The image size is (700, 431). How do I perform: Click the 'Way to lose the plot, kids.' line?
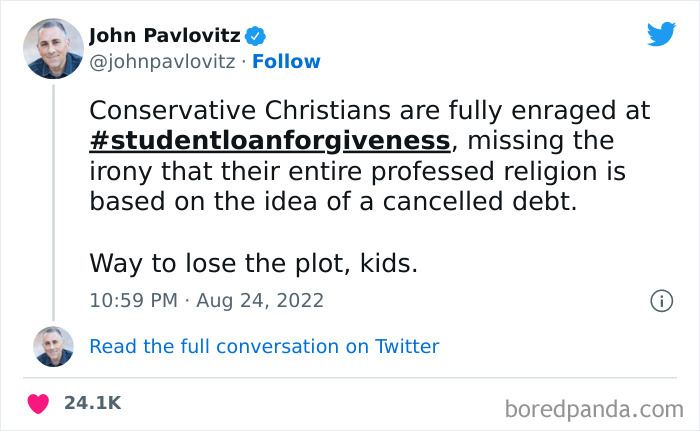pyautogui.click(x=252, y=263)
